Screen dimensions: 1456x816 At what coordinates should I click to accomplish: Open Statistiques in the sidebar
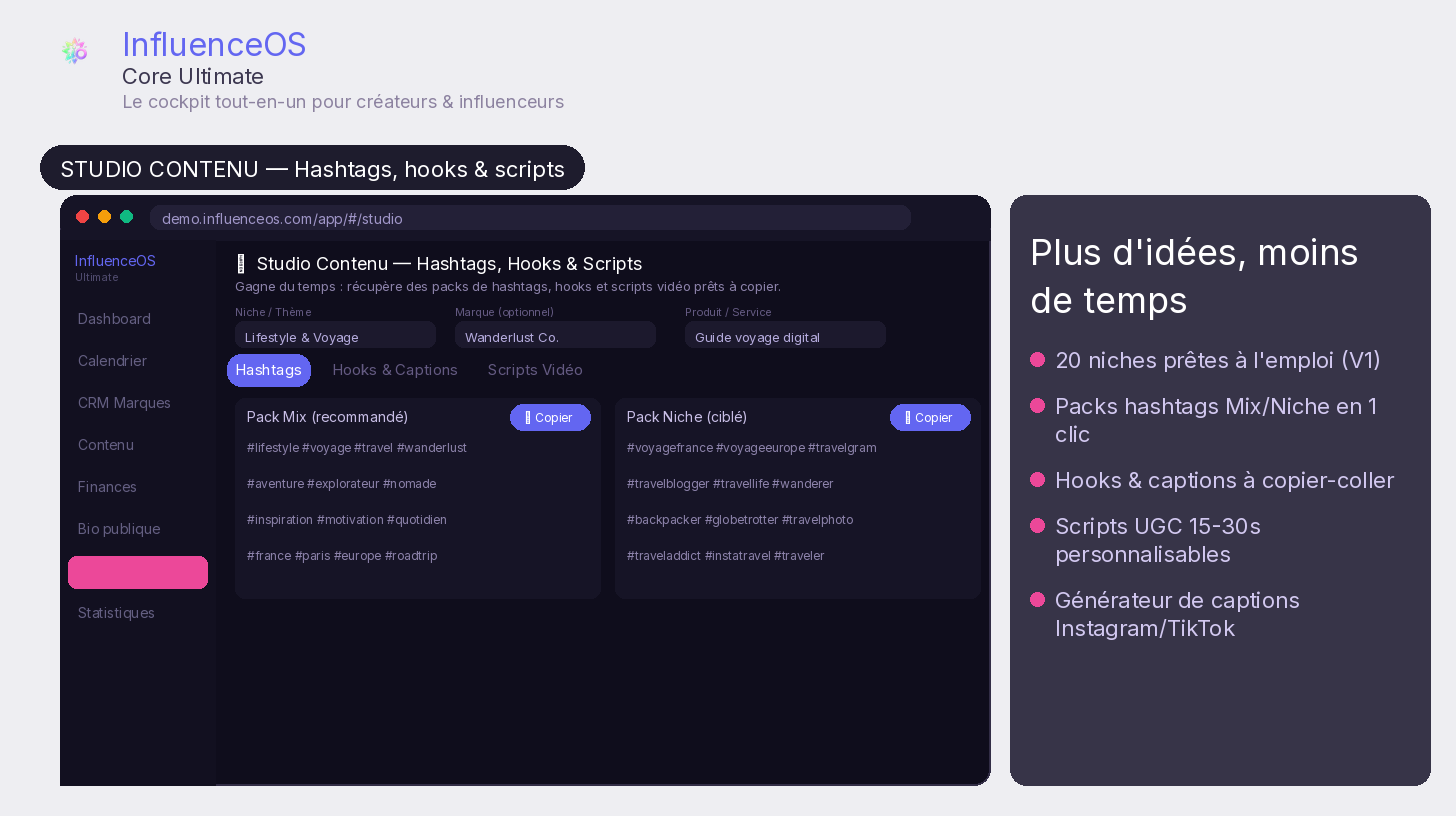point(116,613)
